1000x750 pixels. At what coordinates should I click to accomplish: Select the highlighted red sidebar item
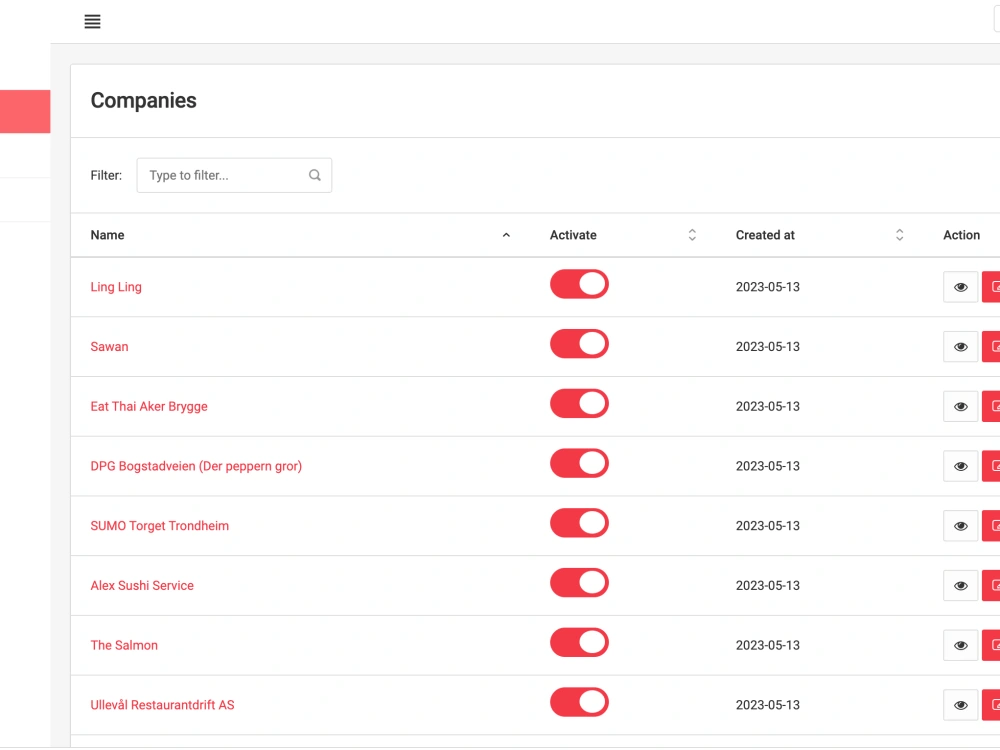click(x=25, y=112)
